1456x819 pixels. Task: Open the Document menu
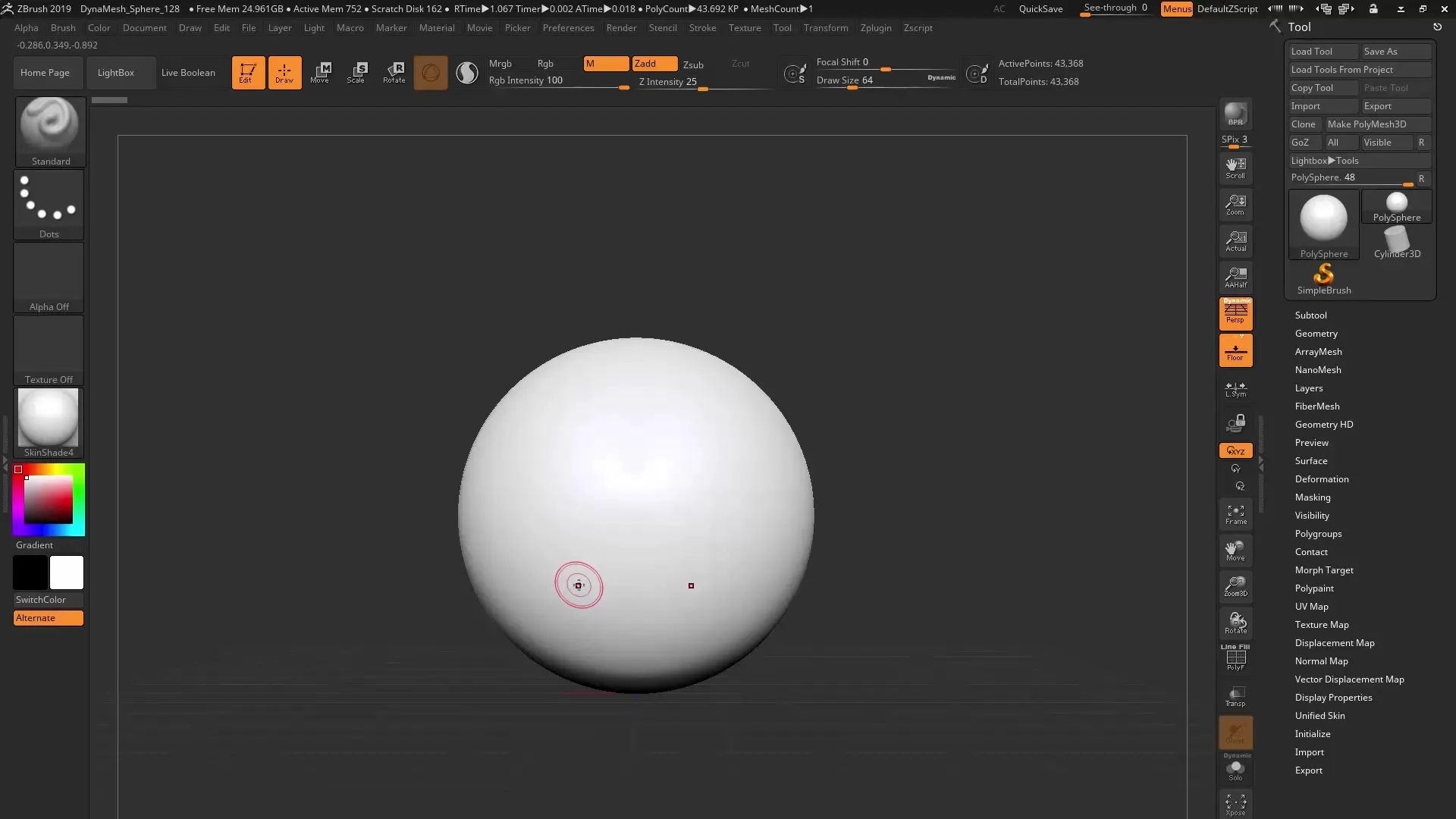click(x=144, y=28)
